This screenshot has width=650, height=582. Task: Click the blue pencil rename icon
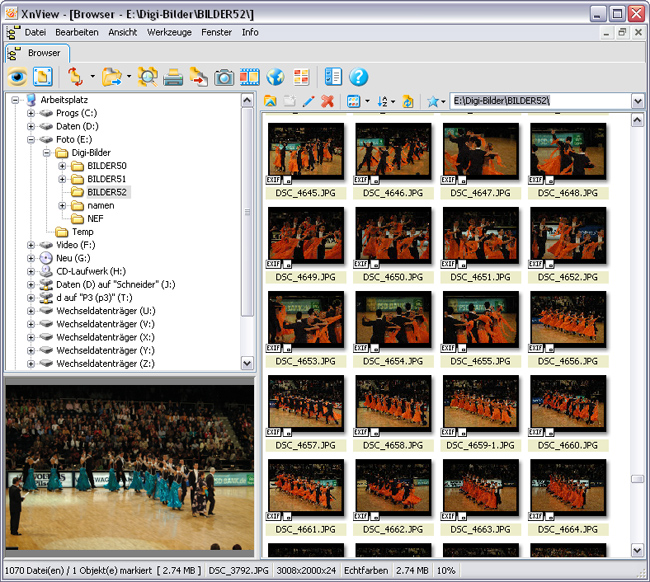pyautogui.click(x=308, y=101)
